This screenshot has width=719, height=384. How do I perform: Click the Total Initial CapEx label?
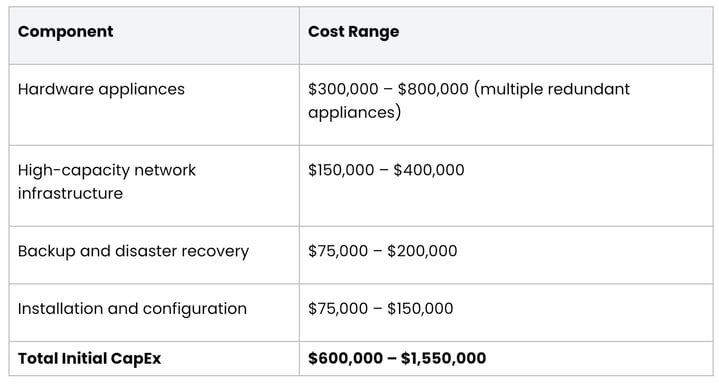point(89,358)
